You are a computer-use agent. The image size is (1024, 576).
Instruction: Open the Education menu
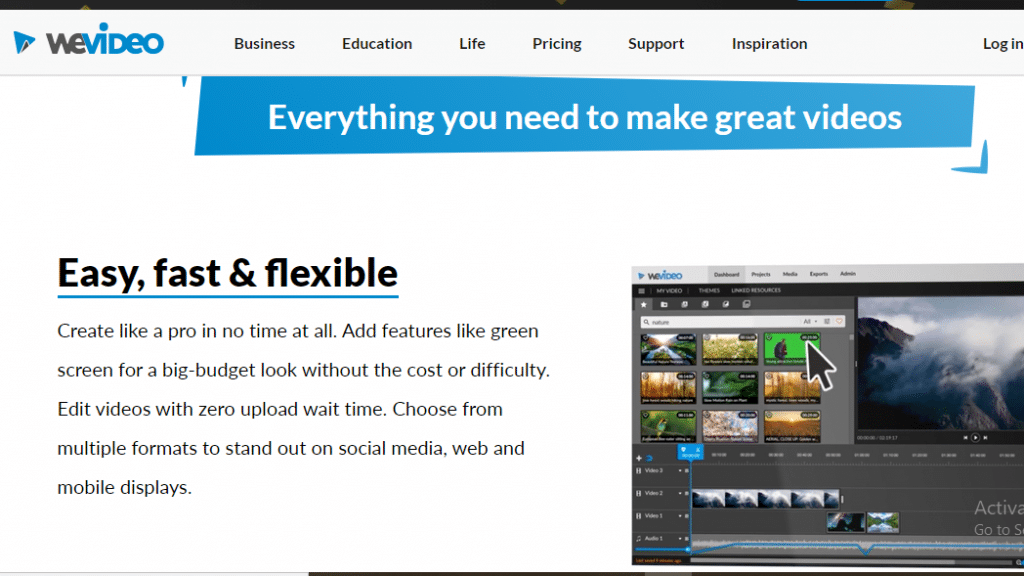[x=377, y=44]
